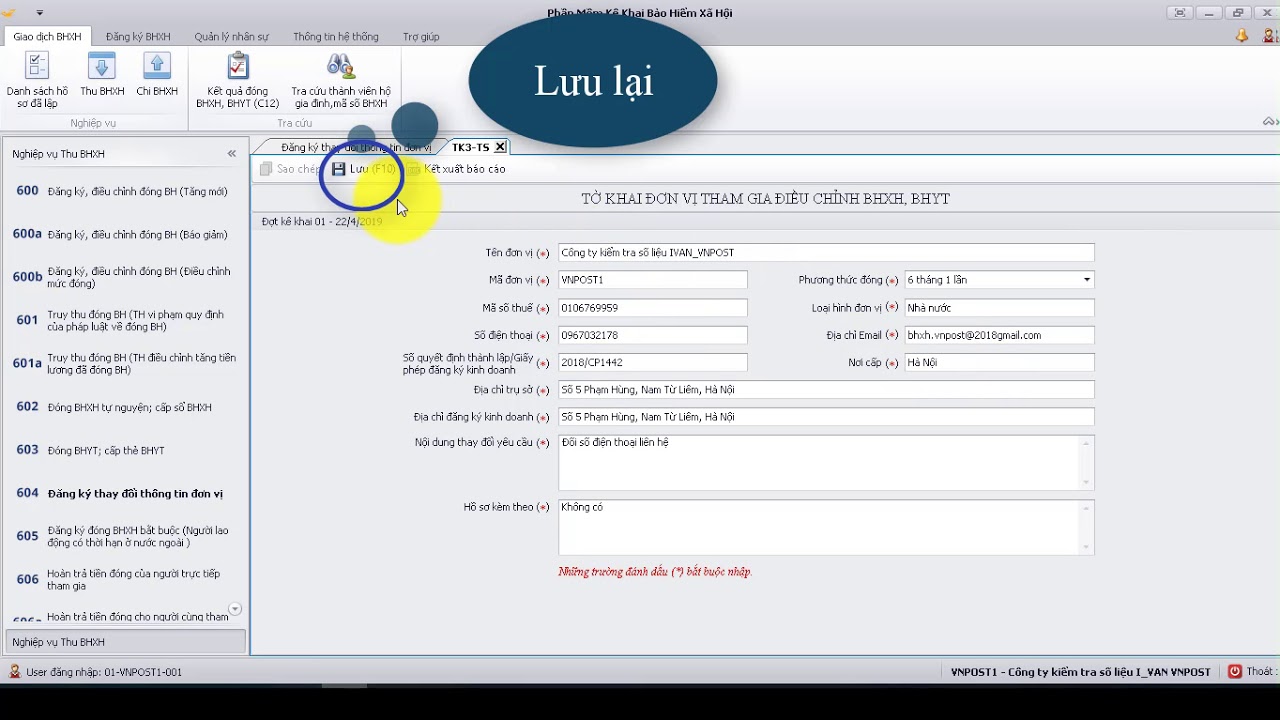Select procedure 600b Điều chỉnh mức đóng
1280x720 pixels.
click(125, 277)
